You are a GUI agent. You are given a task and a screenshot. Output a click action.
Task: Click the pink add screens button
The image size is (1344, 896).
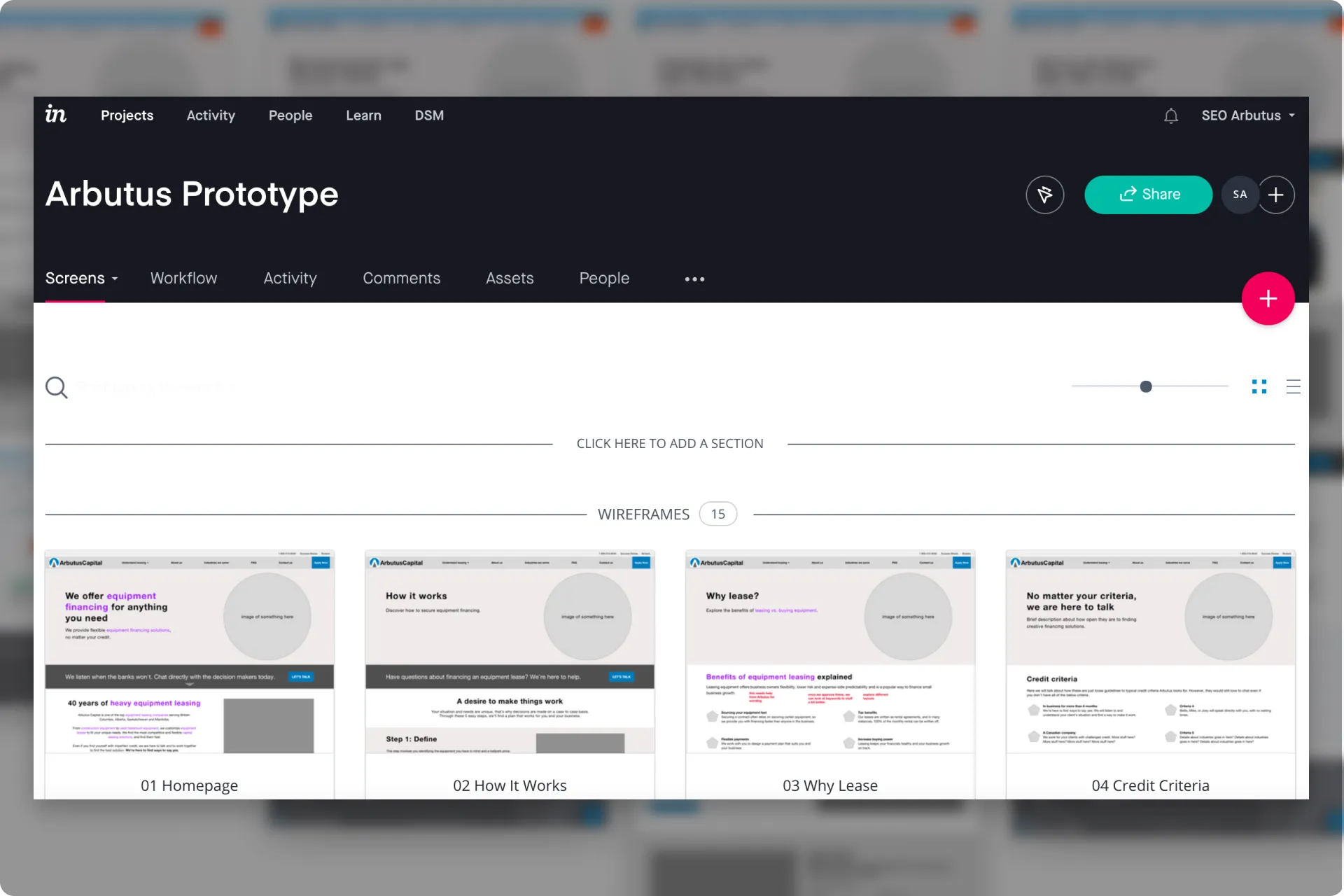(1268, 299)
